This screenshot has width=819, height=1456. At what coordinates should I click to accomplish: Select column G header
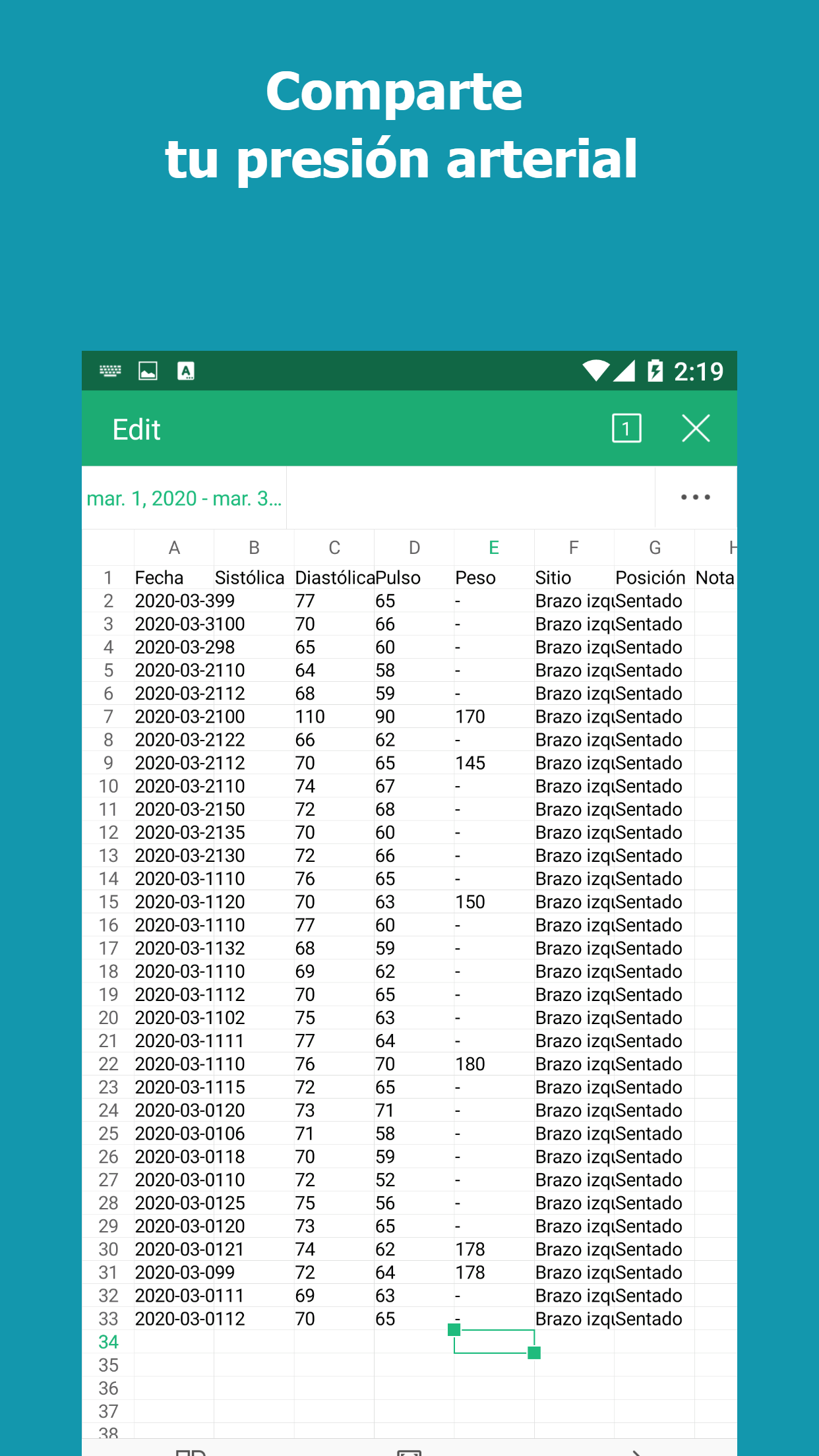[654, 547]
